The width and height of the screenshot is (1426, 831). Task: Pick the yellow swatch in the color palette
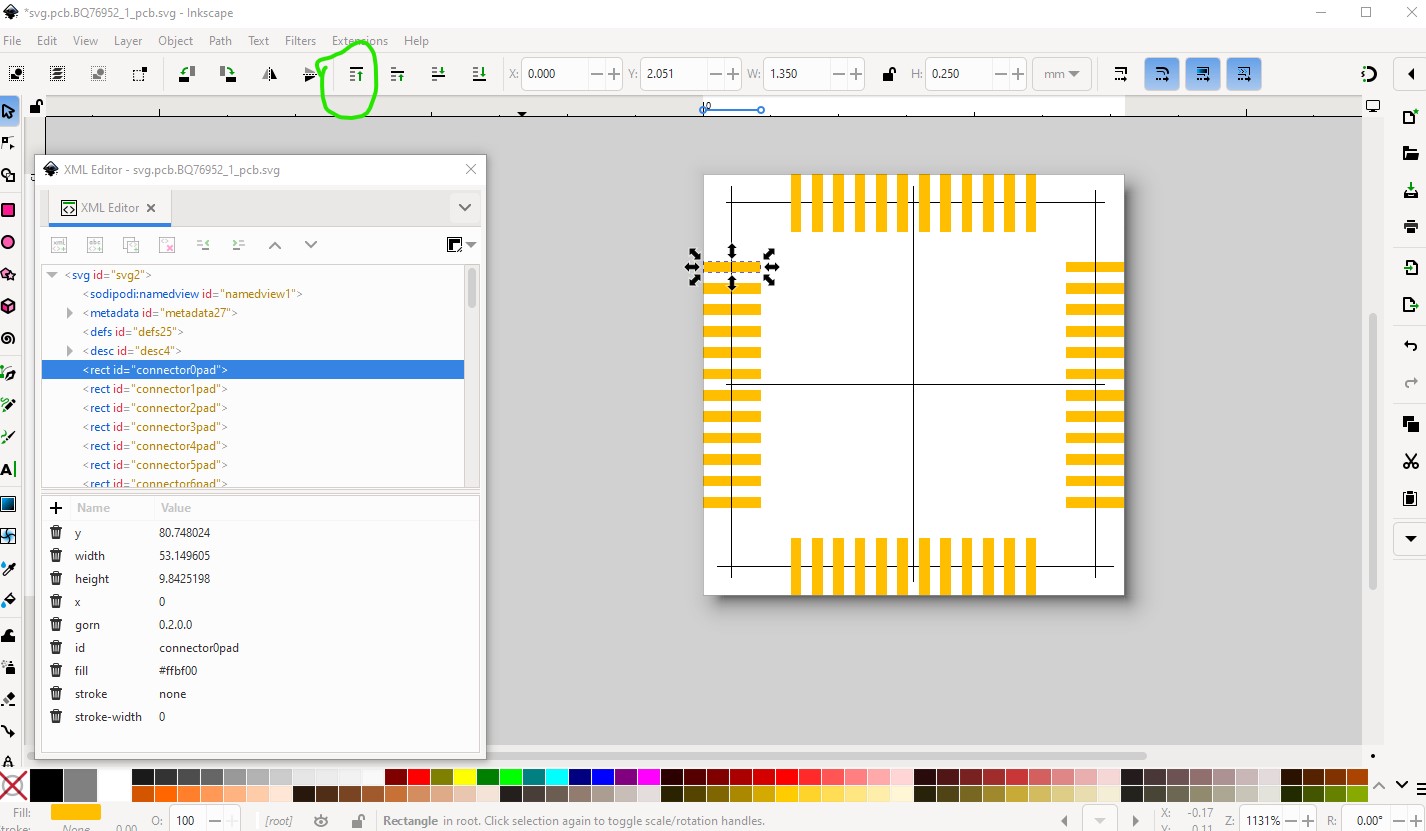(x=464, y=777)
